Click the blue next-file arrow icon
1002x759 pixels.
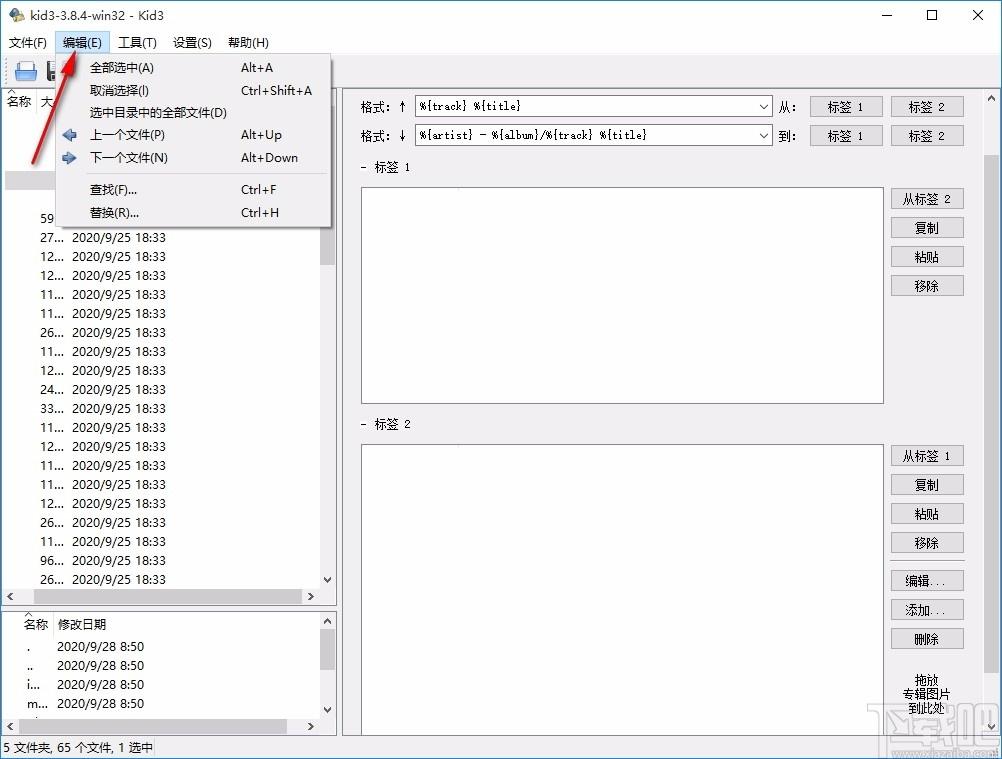coord(70,158)
